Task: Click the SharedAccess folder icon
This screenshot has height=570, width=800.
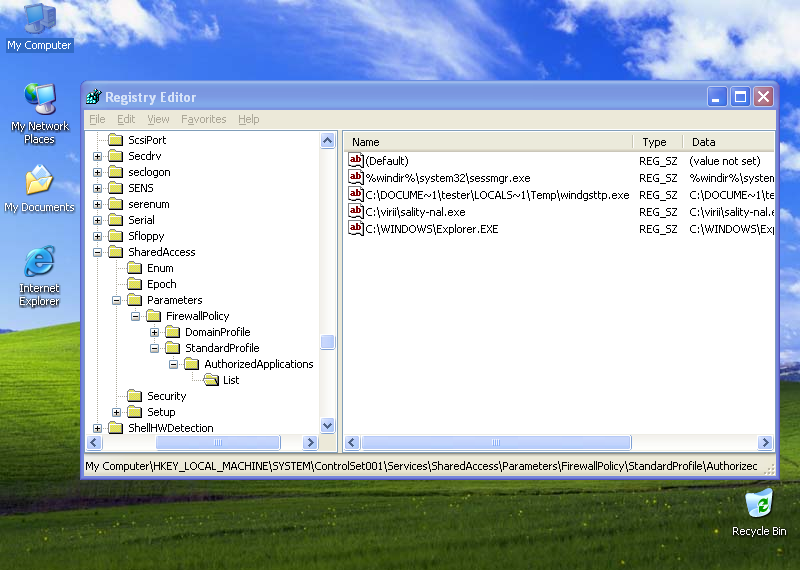Action: (x=116, y=252)
